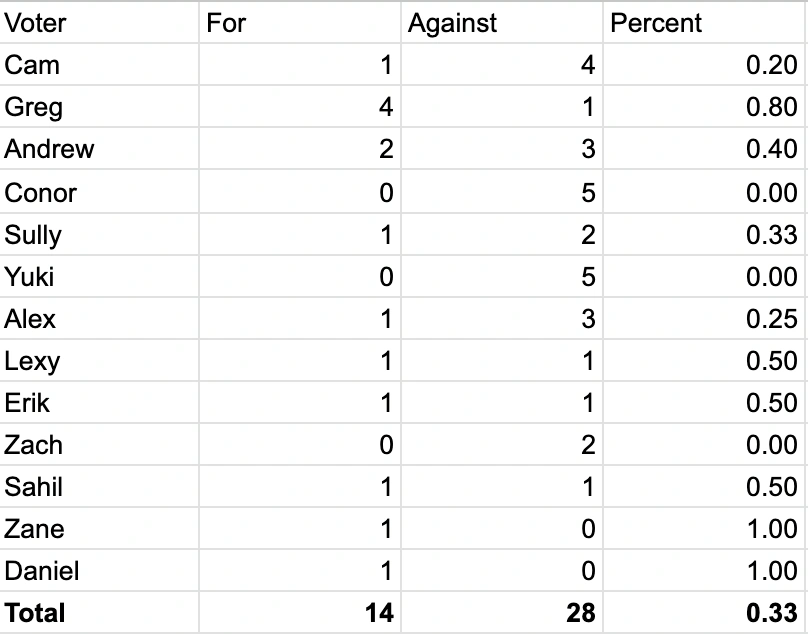Click the Total Against value 28

point(580,613)
